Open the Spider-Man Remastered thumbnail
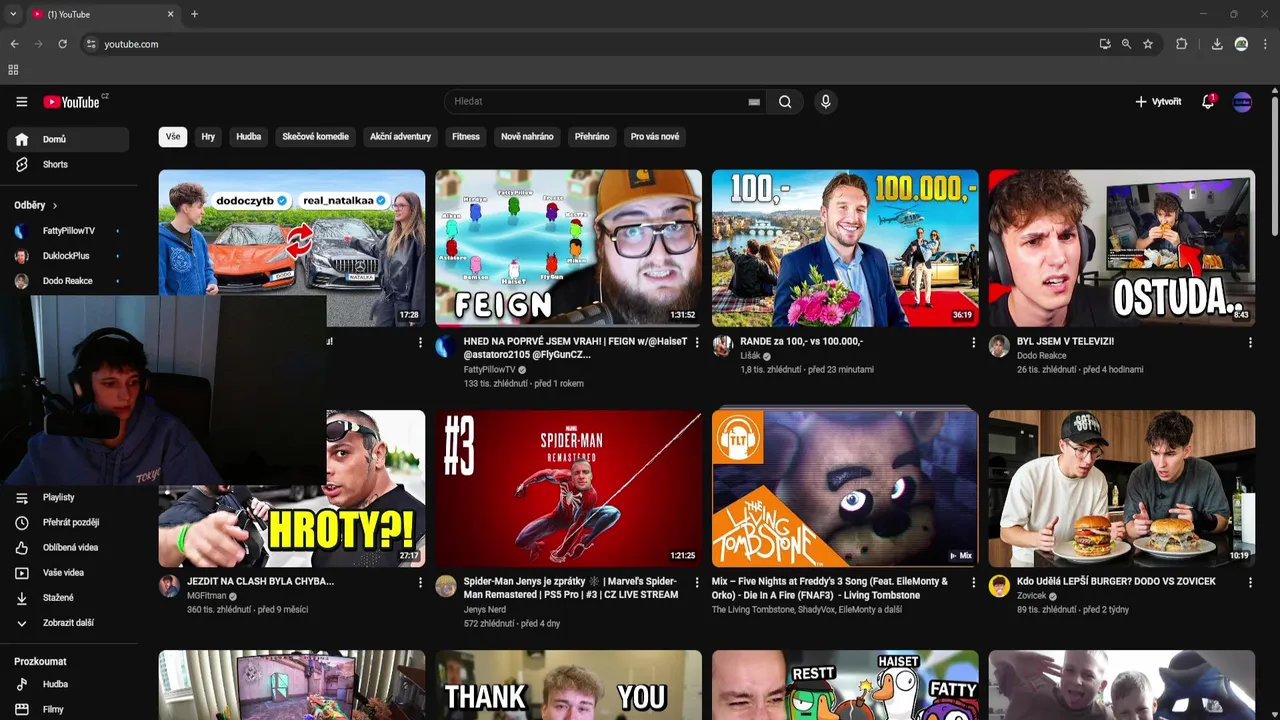 [x=568, y=489]
